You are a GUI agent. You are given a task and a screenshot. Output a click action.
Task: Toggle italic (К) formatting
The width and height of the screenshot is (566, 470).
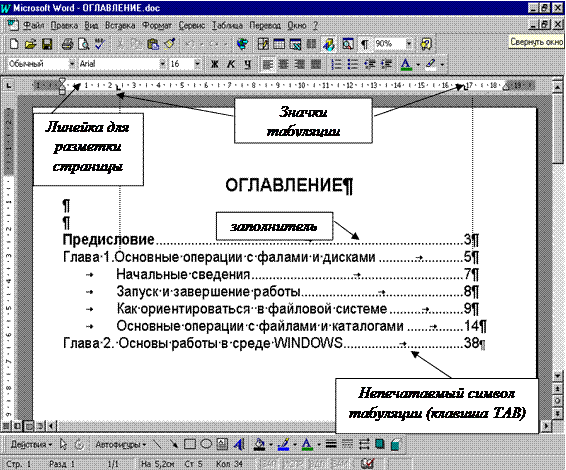pos(231,64)
